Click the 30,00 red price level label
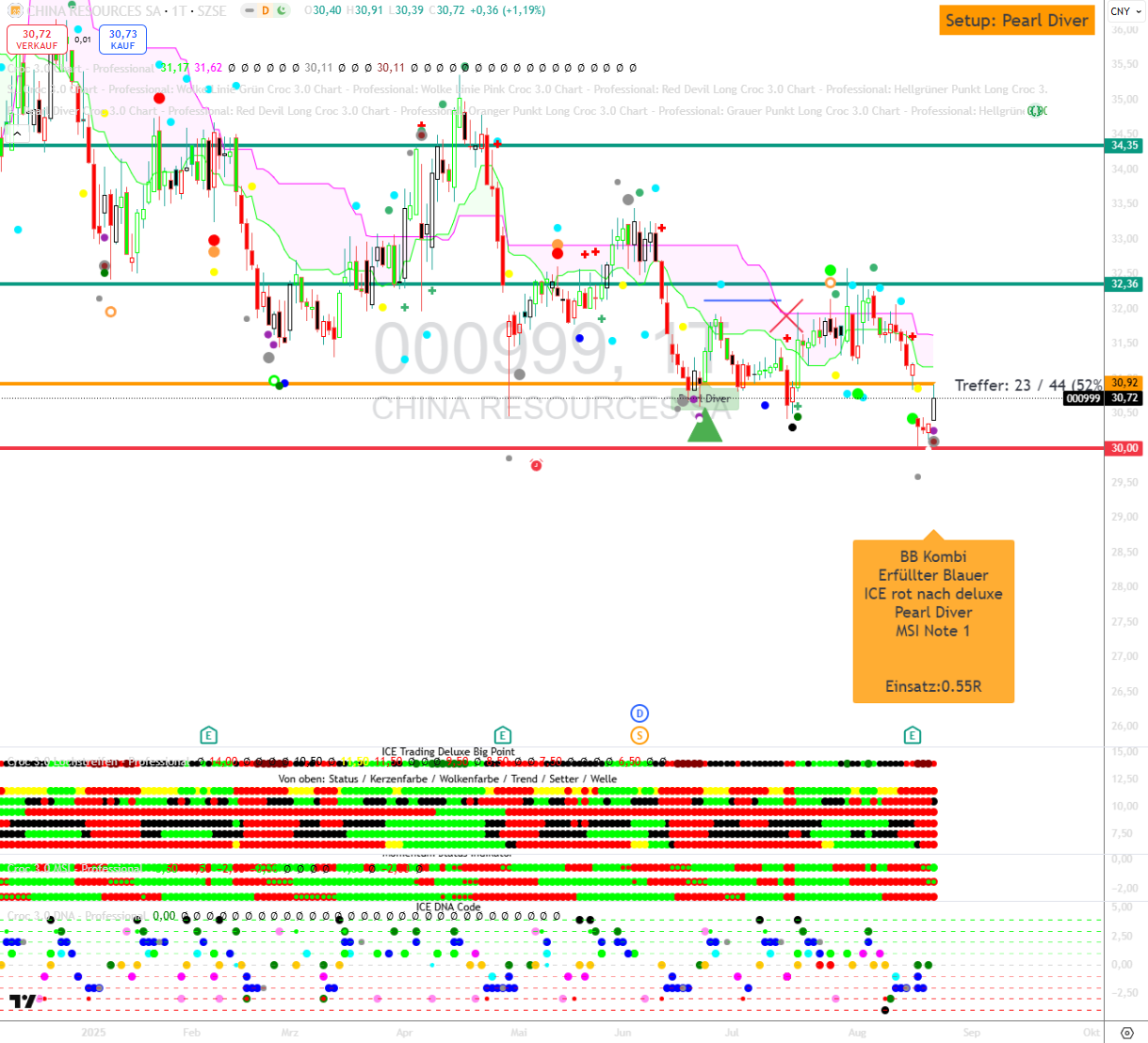The width and height of the screenshot is (1148, 1043). tap(1124, 448)
